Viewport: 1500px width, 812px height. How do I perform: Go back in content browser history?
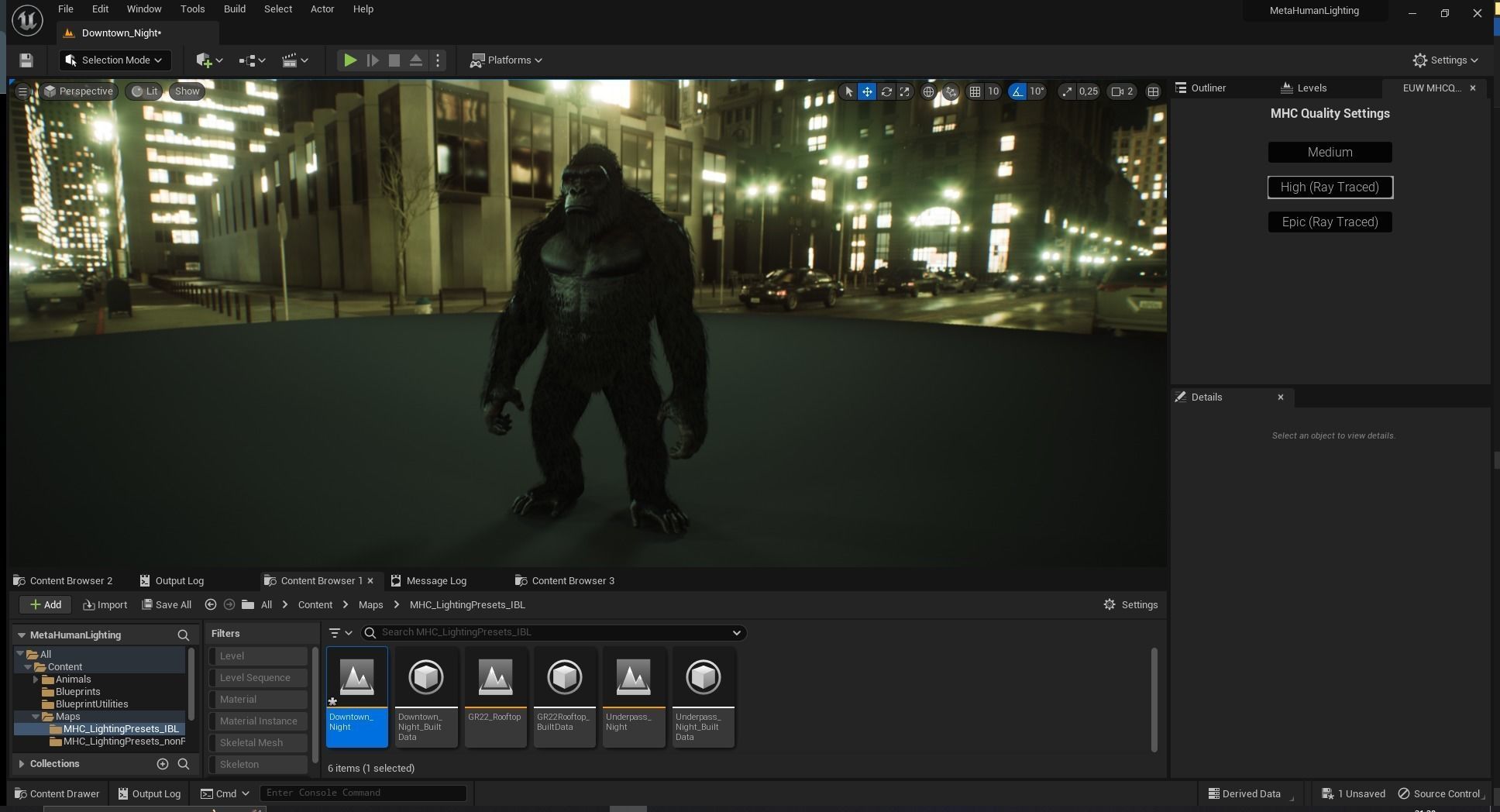211,605
